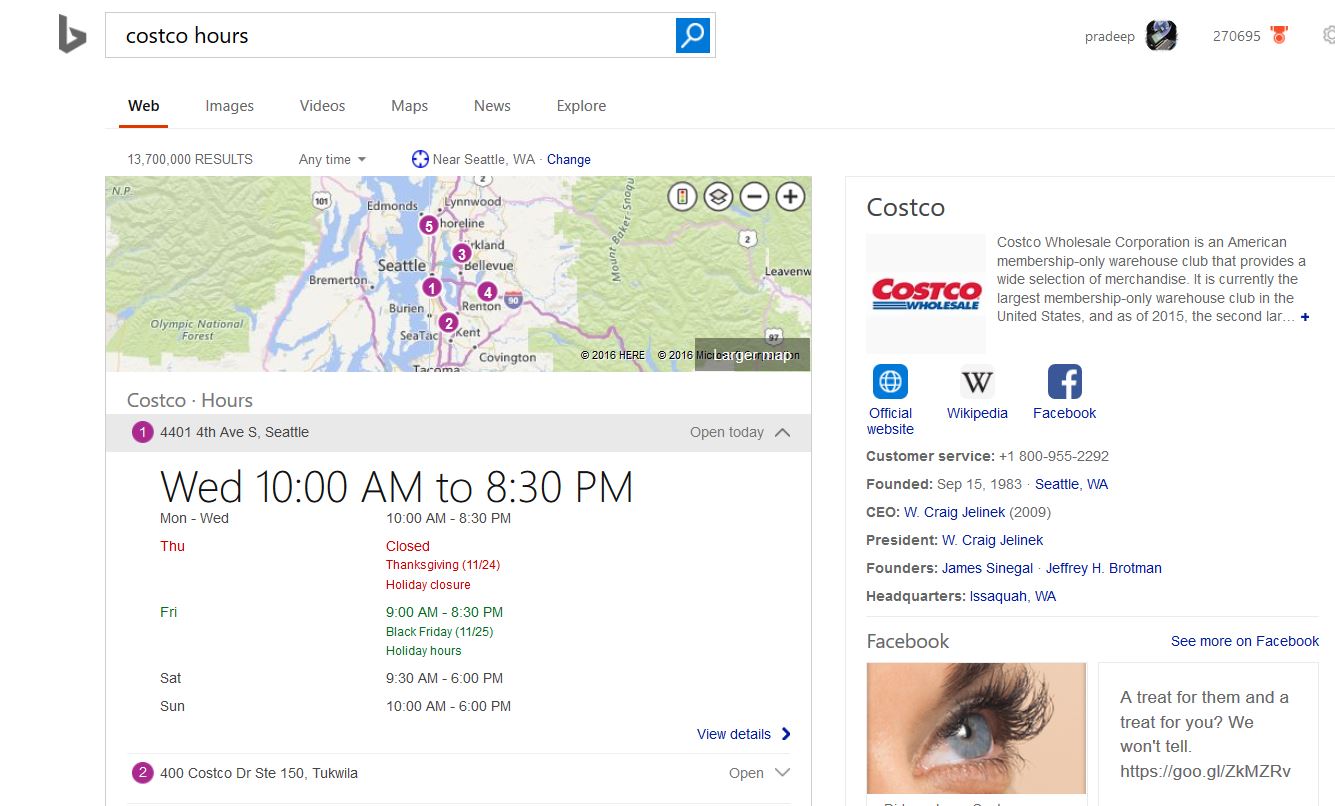Click the 4401 4th Ave S, Seattle address
The width and height of the screenshot is (1335, 806).
(x=234, y=432)
